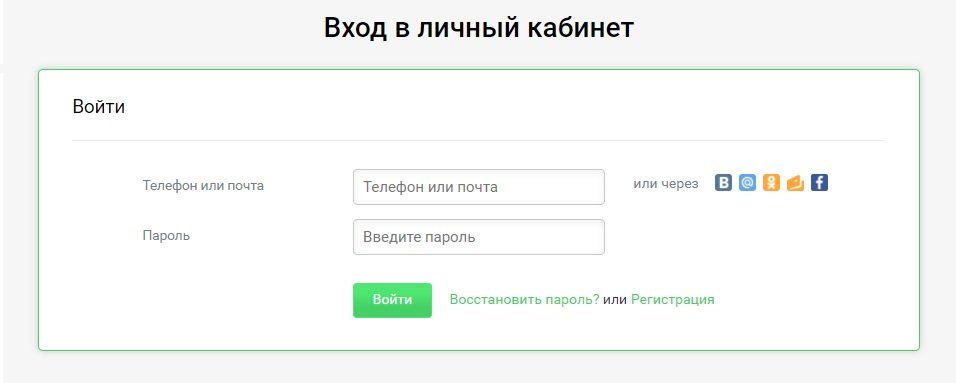Viewport: 956px width, 383px height.
Task: Focus the 'Телефон или почта' input field
Action: pyautogui.click(x=479, y=187)
